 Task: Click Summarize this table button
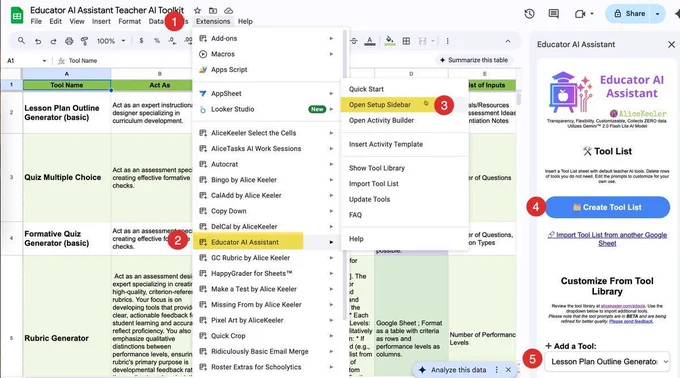[474, 60]
